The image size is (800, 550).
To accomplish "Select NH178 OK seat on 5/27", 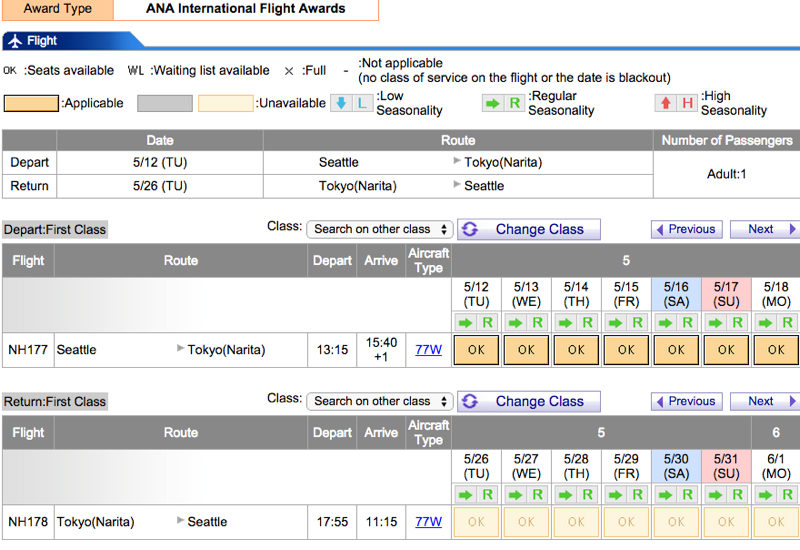I will click(526, 522).
